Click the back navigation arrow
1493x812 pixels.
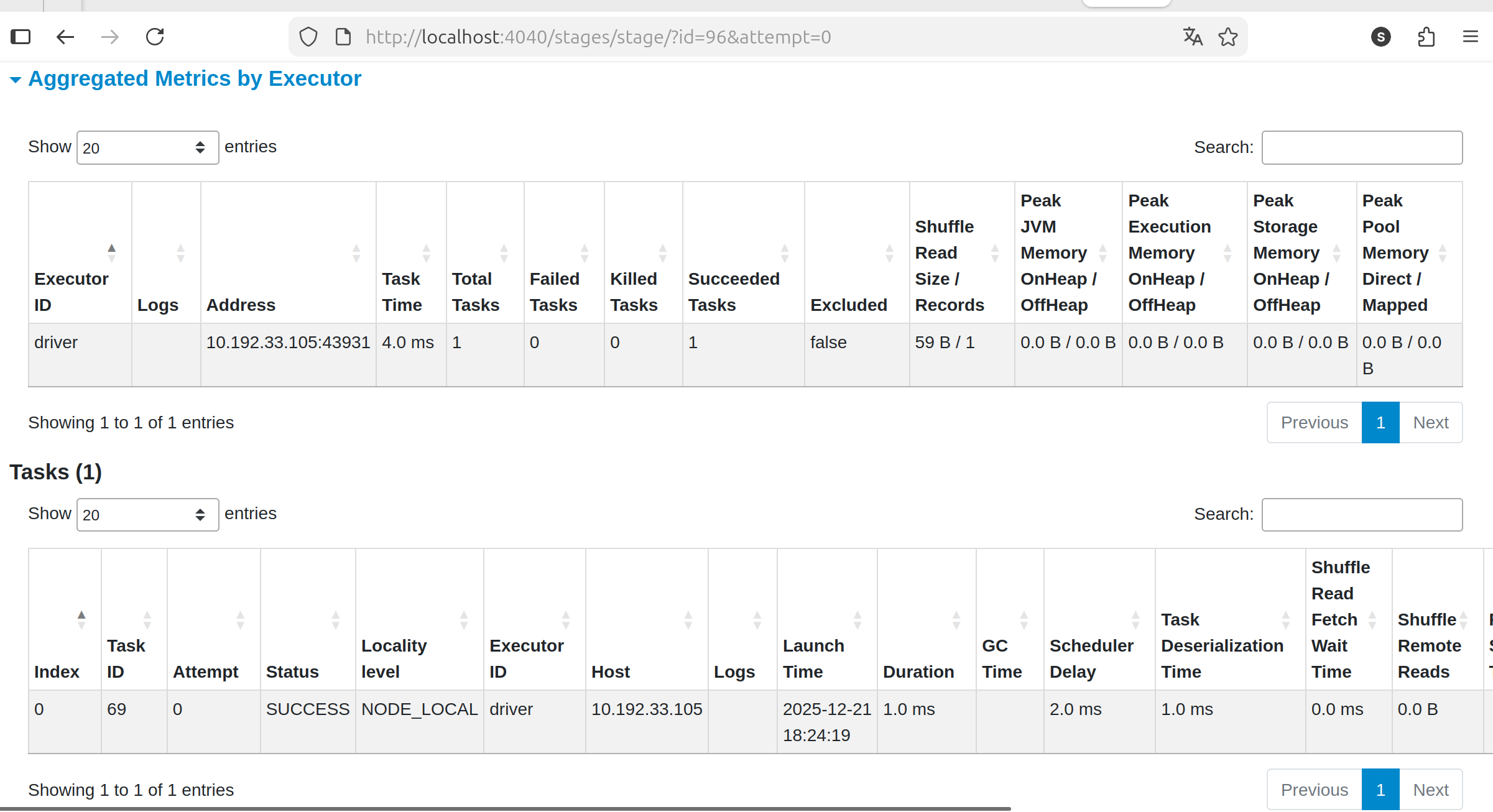65,36
